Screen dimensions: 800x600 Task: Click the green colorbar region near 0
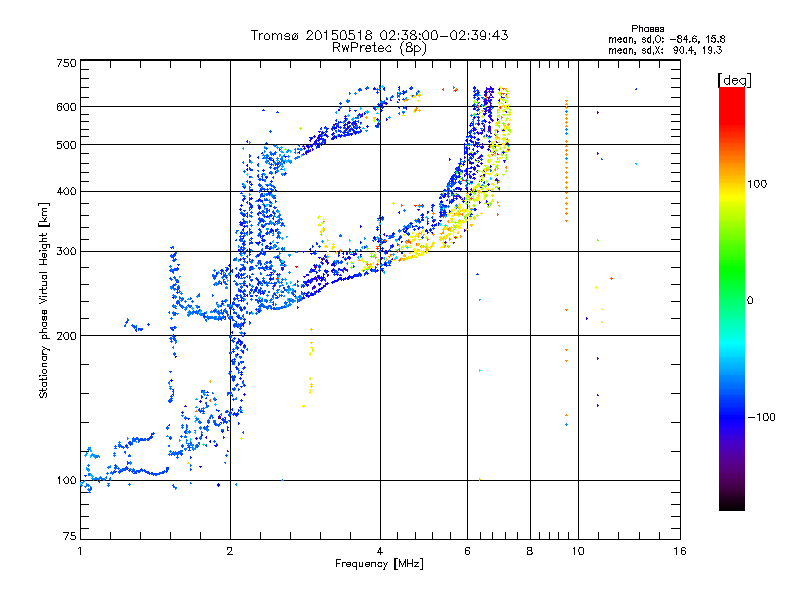coord(732,300)
